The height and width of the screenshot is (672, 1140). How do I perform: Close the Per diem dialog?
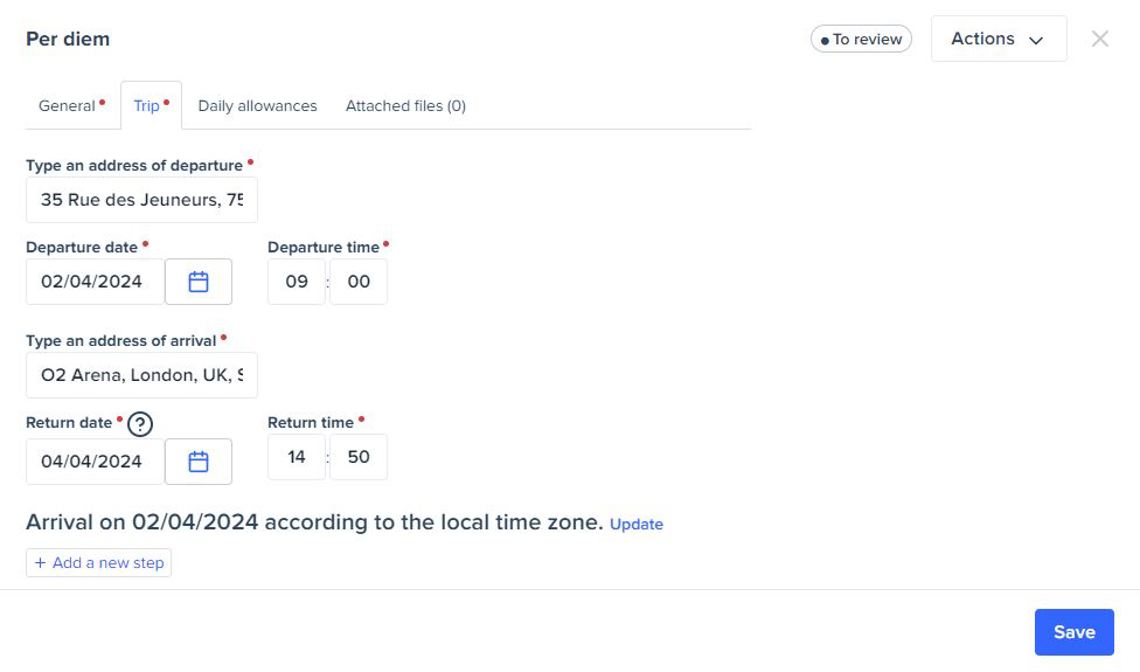1100,39
